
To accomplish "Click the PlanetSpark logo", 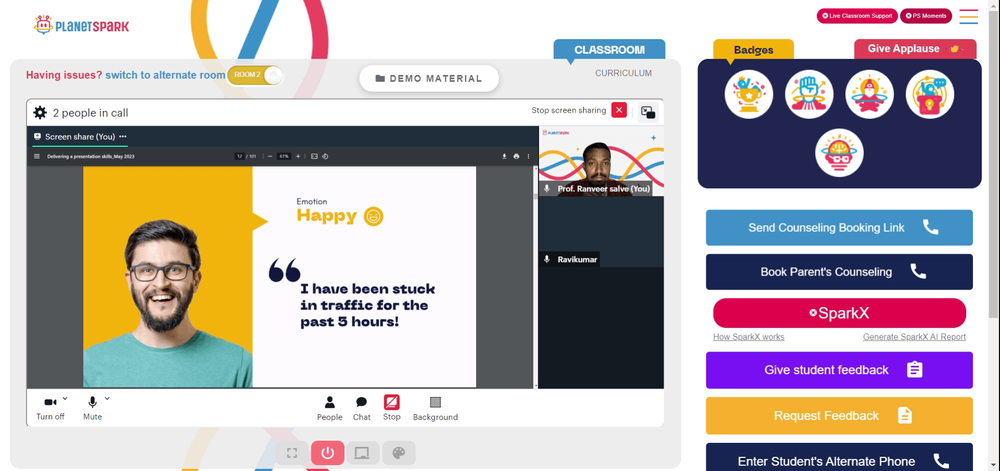I will click(x=81, y=25).
